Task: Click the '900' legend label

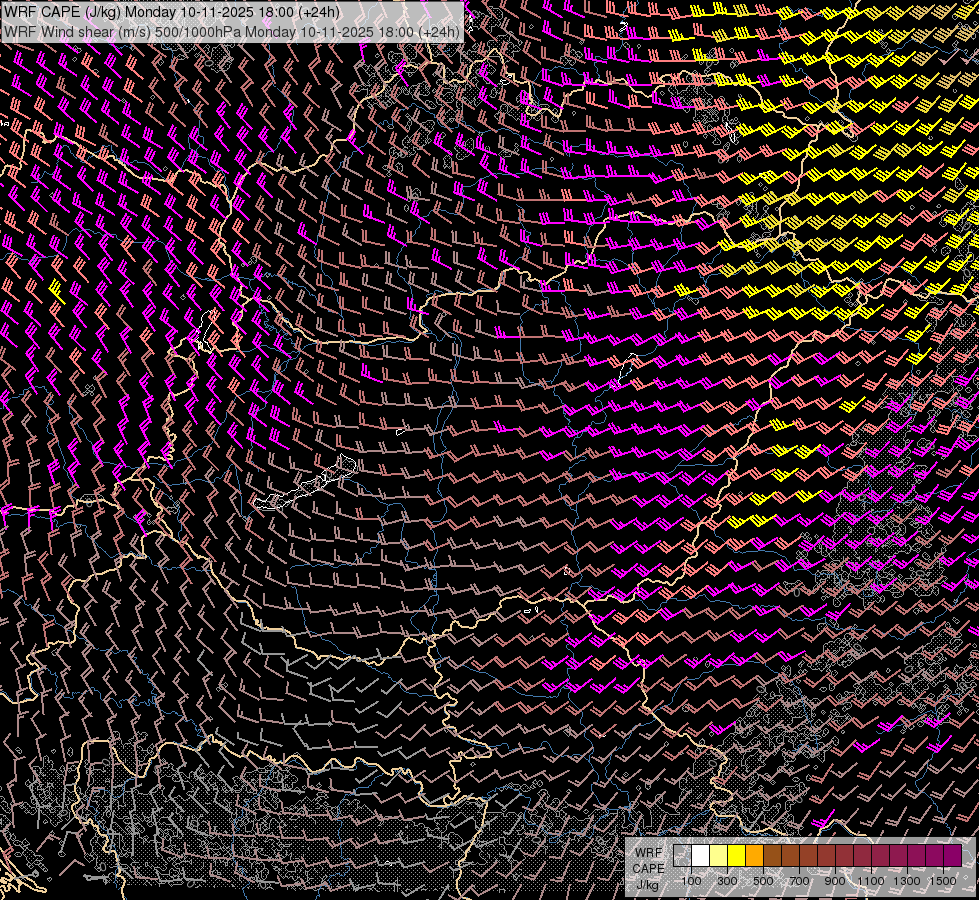Action: point(835,881)
